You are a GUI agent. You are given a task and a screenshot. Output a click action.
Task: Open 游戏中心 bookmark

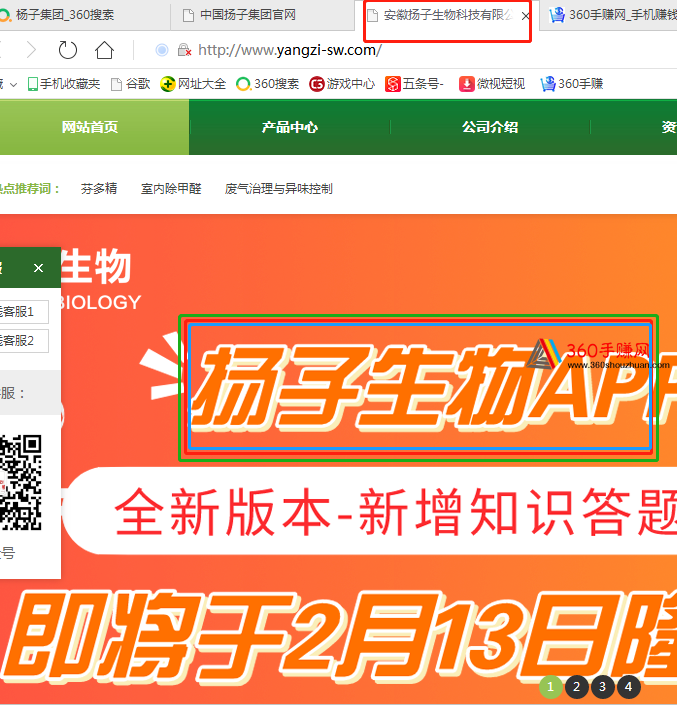click(342, 84)
